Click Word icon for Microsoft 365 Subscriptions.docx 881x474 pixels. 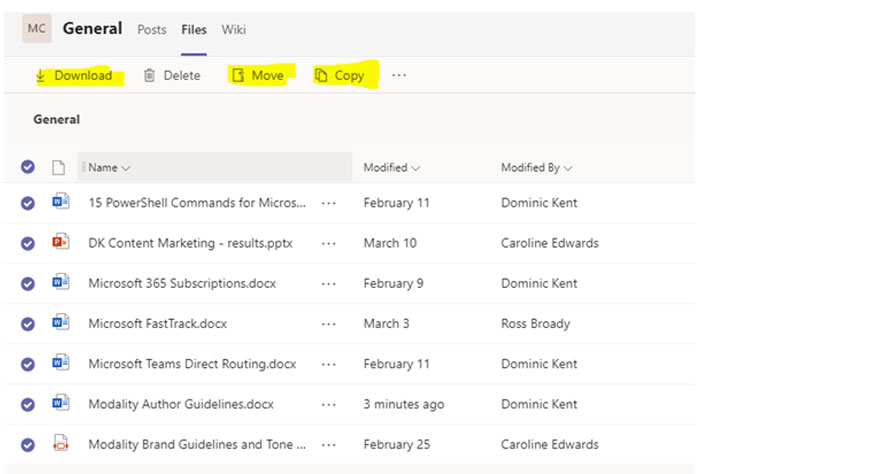(61, 282)
